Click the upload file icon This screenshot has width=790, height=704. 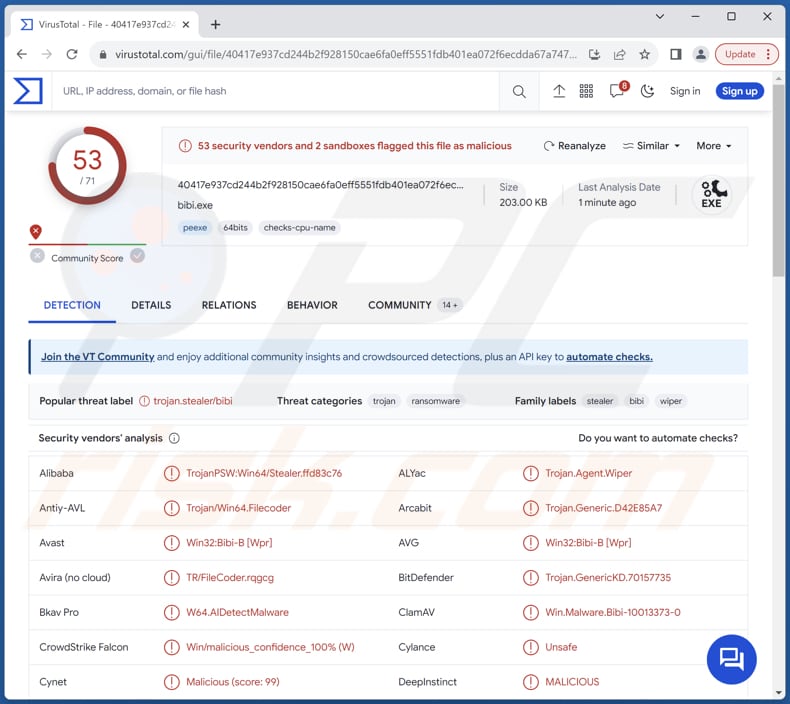pyautogui.click(x=559, y=91)
